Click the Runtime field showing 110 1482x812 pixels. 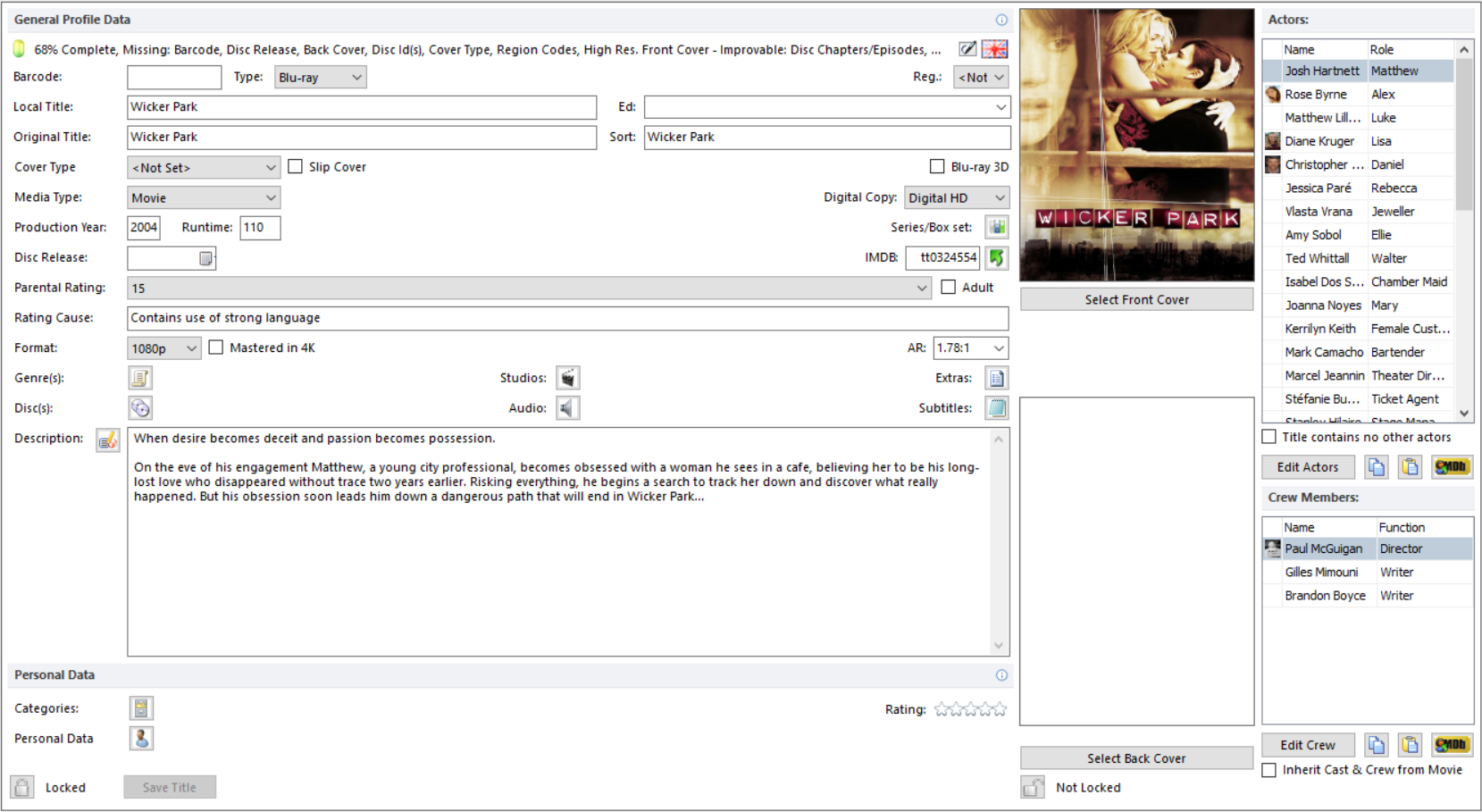pos(260,228)
